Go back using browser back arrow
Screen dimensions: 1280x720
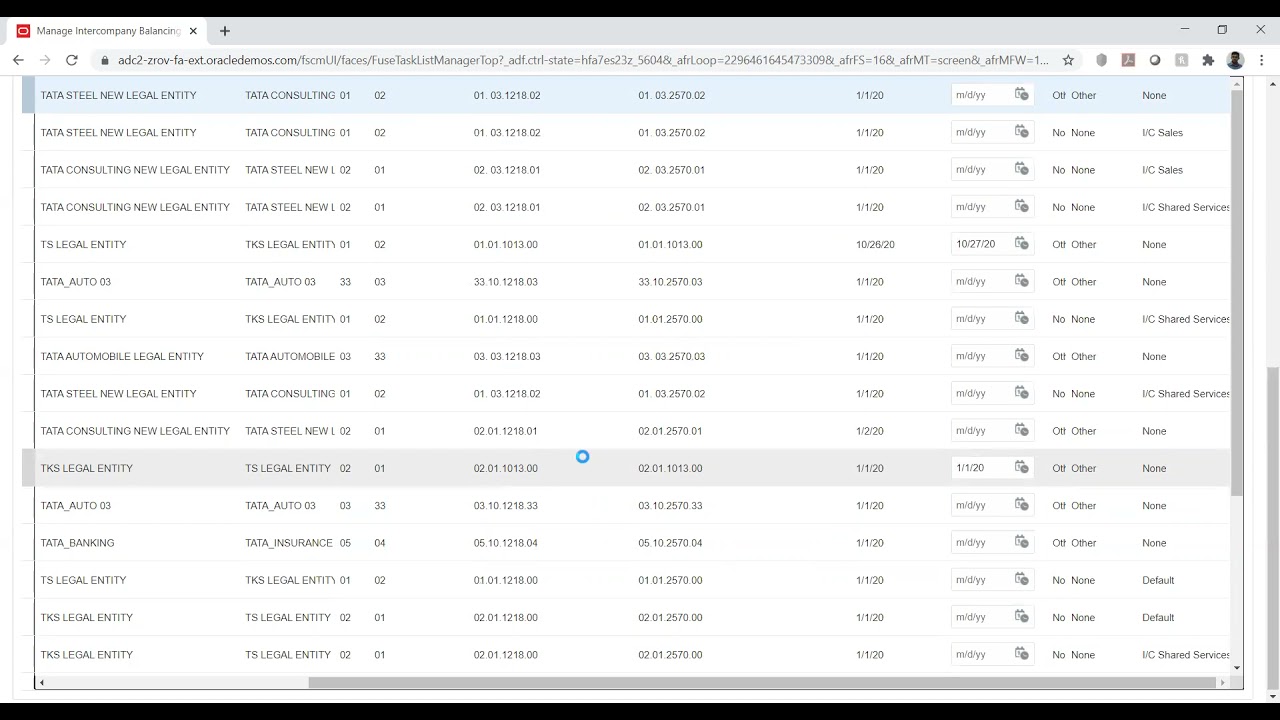pyautogui.click(x=18, y=60)
